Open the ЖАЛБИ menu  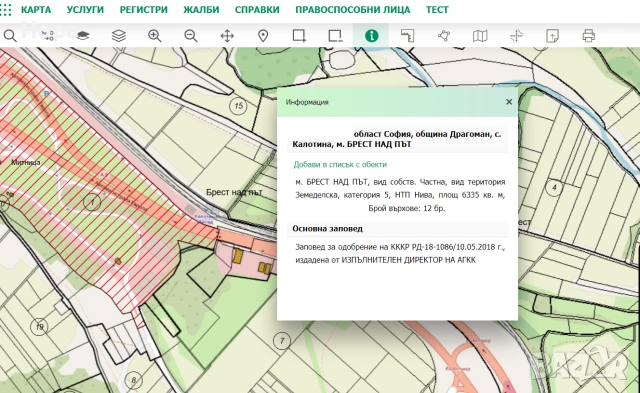click(201, 10)
